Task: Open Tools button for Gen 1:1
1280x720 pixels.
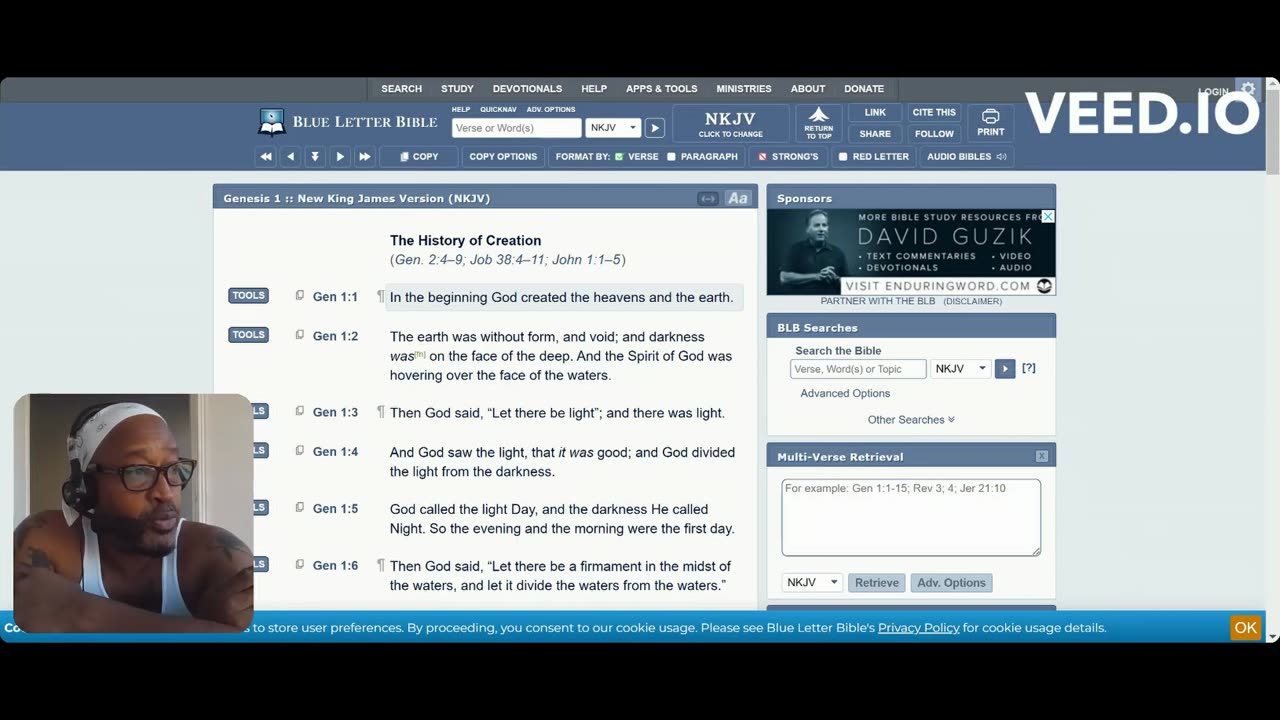Action: pyautogui.click(x=248, y=296)
